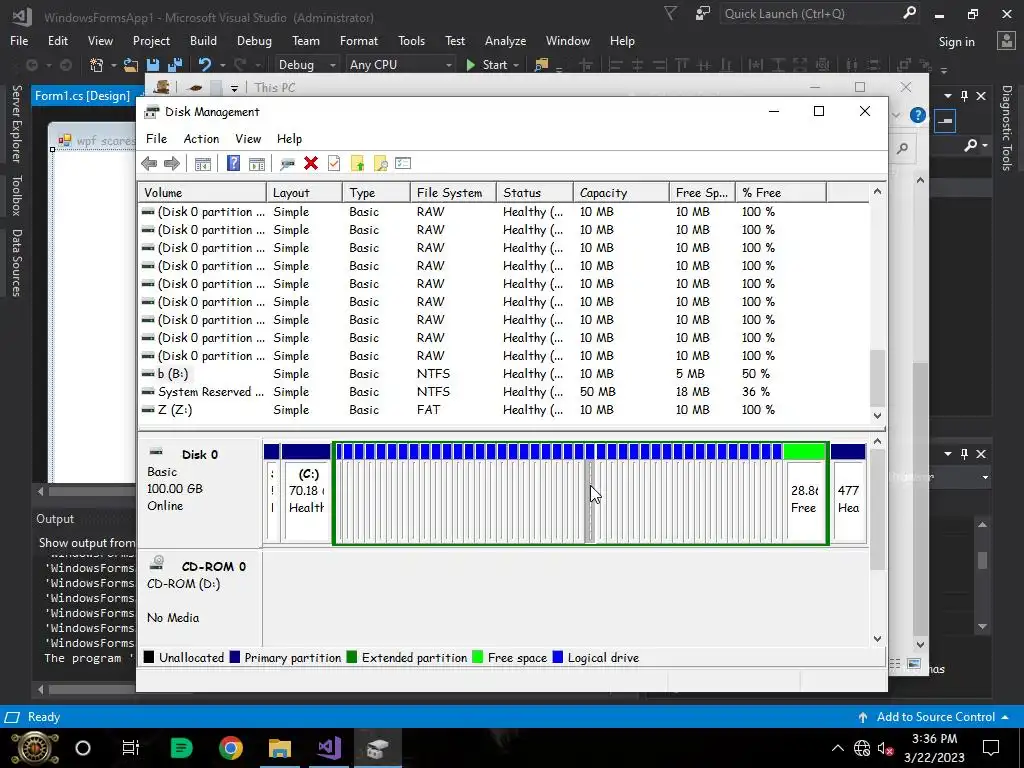Click Undo icon in Visual Studio toolbar
The width and height of the screenshot is (1024, 768).
point(205,65)
